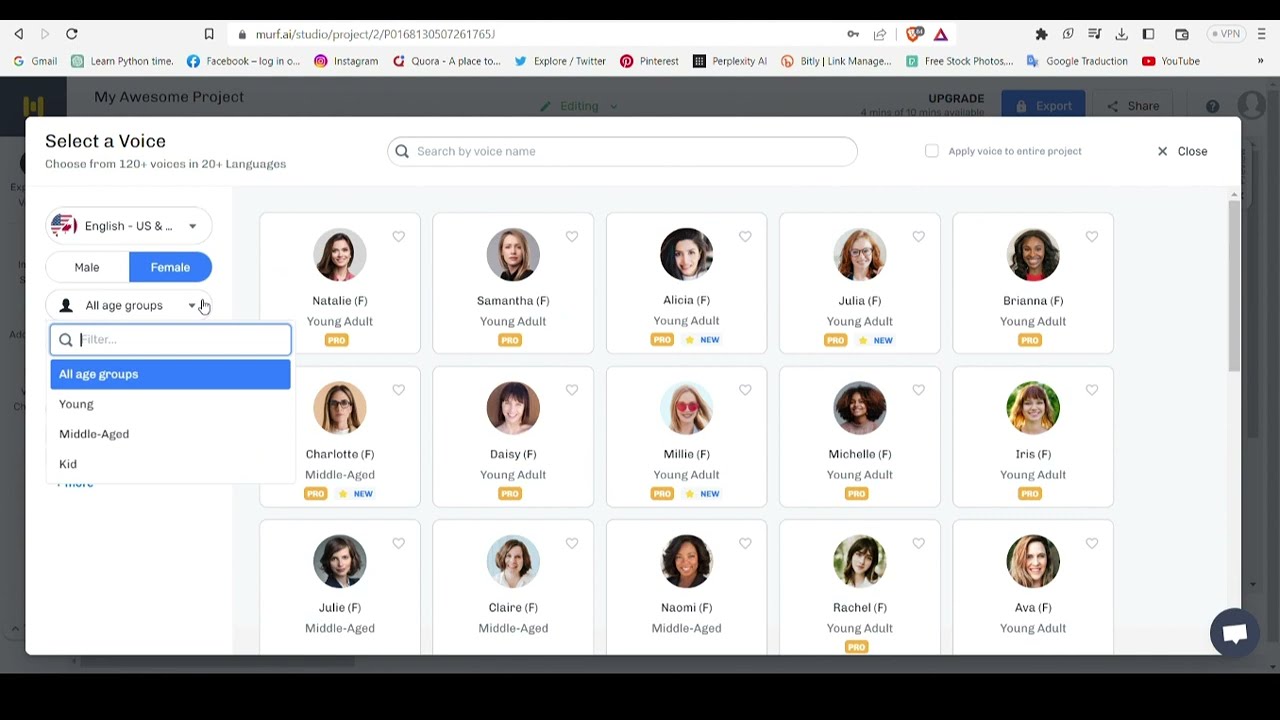The width and height of the screenshot is (1280, 720).
Task: Click the Share button
Action: pos(1133,106)
